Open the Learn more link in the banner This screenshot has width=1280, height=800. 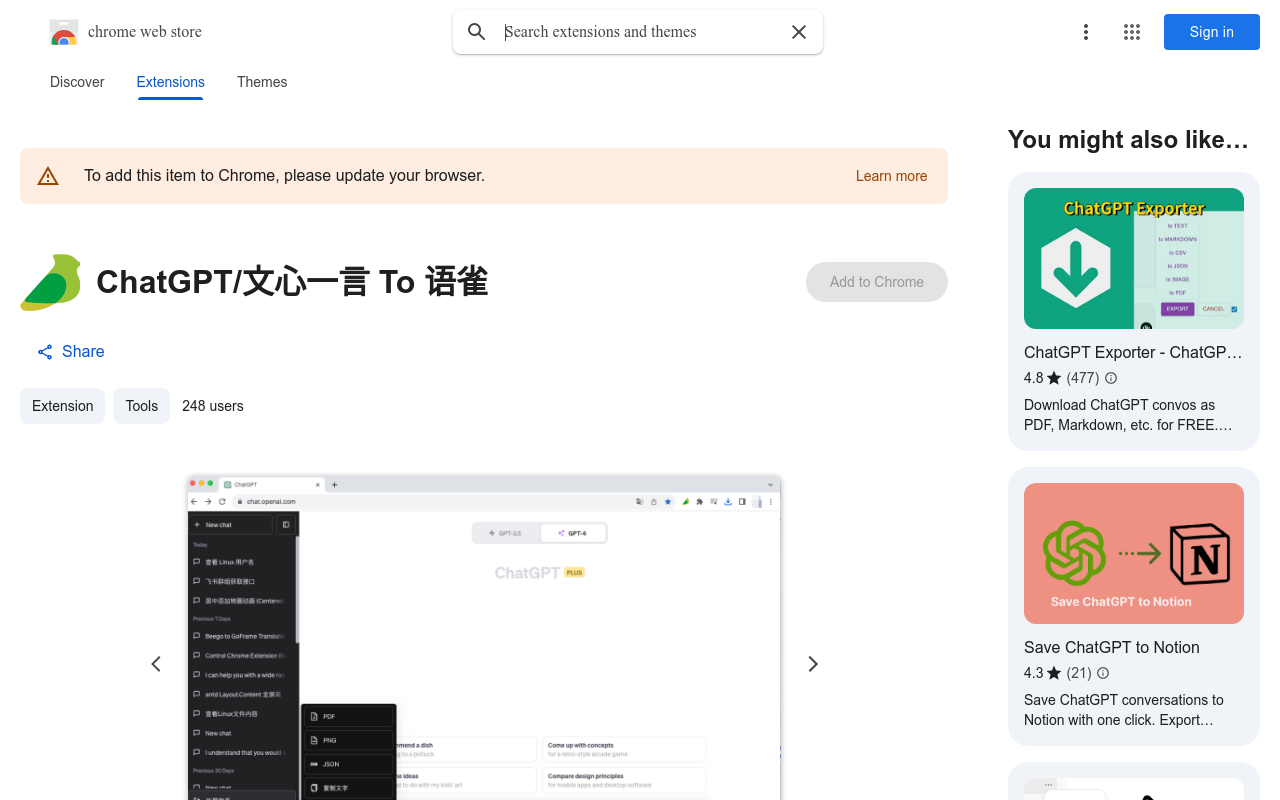coord(891,176)
